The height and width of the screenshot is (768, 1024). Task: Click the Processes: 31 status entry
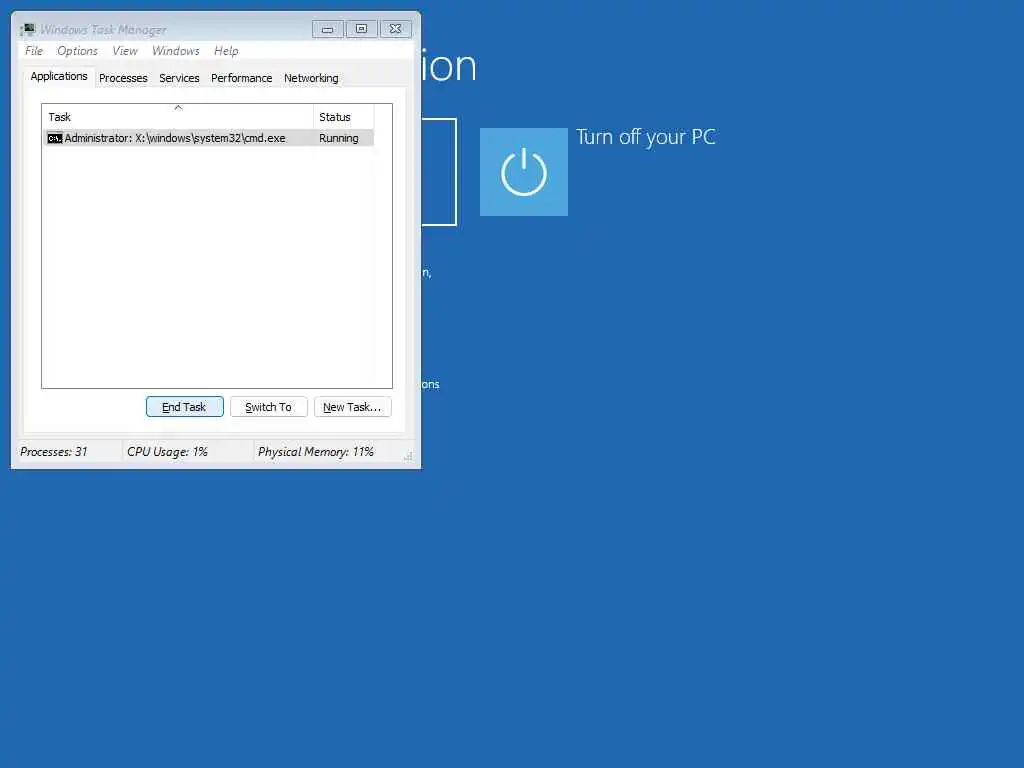coord(54,452)
